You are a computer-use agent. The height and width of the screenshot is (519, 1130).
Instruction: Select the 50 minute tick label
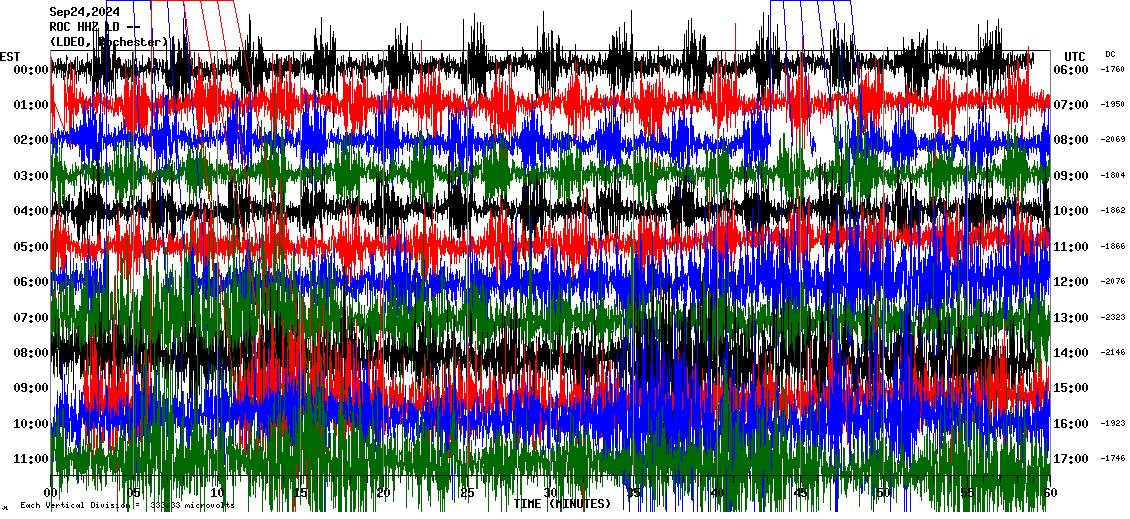click(883, 493)
